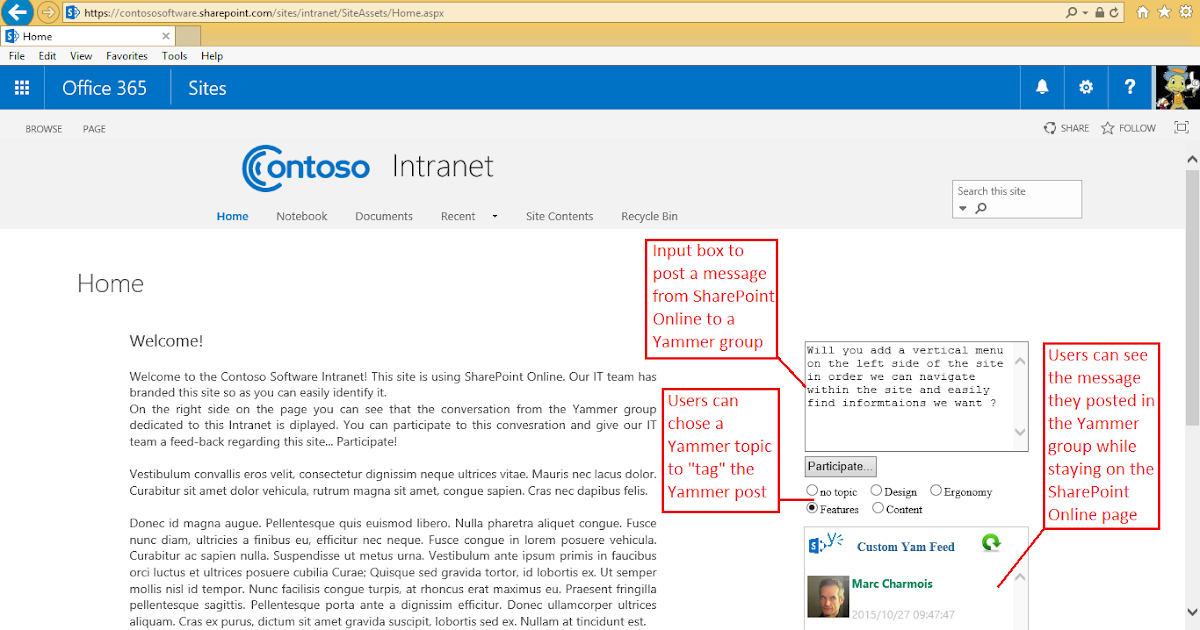The image size is (1200, 630).
Task: Go back with the browser back arrow
Action: click(17, 13)
